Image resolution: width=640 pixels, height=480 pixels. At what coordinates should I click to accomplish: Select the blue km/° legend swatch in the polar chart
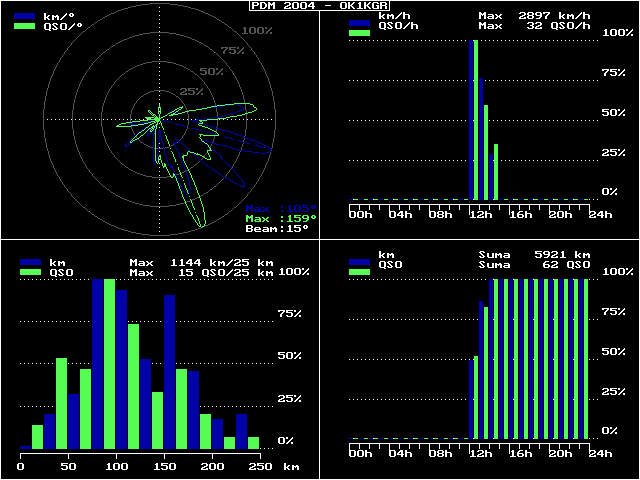(x=24, y=16)
